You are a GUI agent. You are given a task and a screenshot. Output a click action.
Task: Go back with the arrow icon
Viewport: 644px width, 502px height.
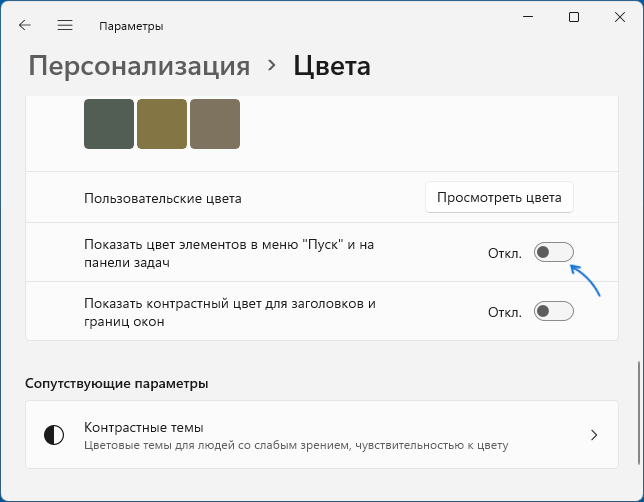pos(25,25)
